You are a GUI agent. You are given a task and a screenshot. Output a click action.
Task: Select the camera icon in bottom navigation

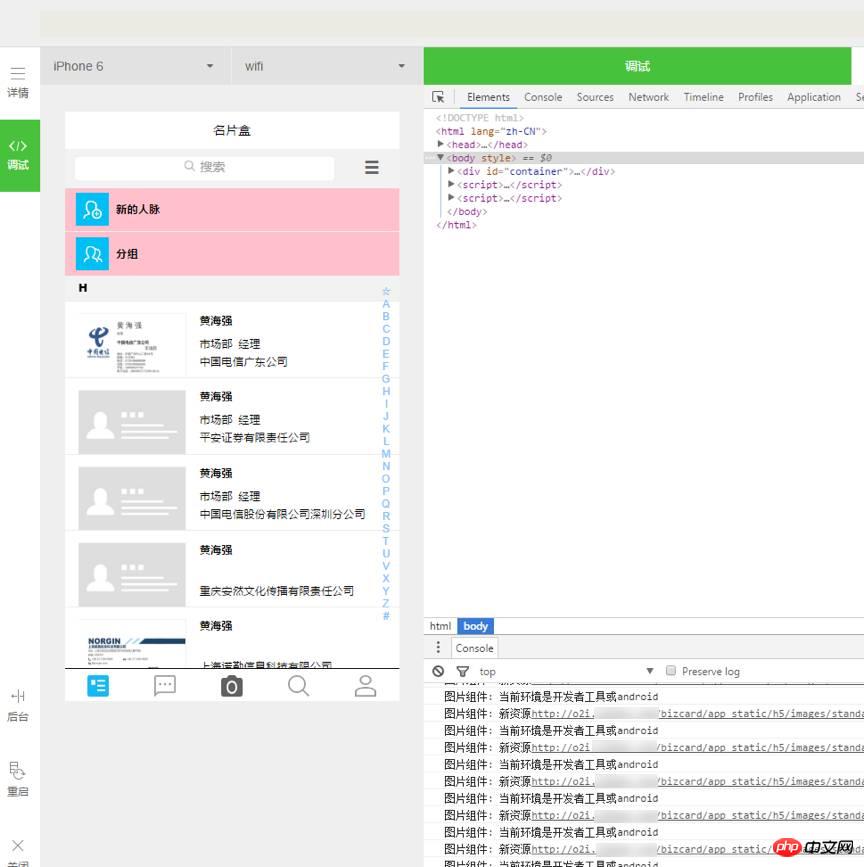click(x=231, y=686)
